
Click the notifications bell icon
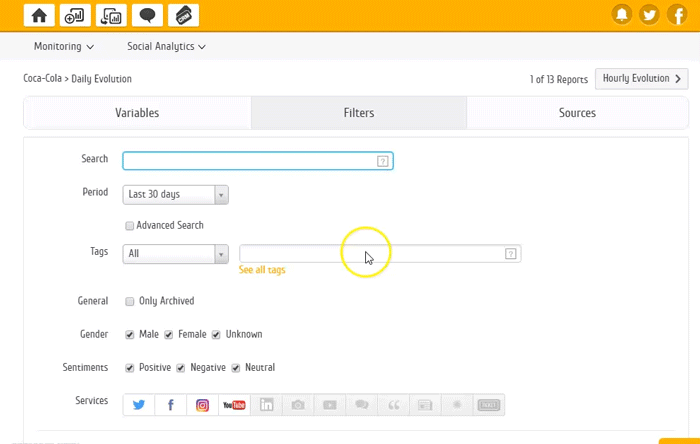tap(622, 15)
